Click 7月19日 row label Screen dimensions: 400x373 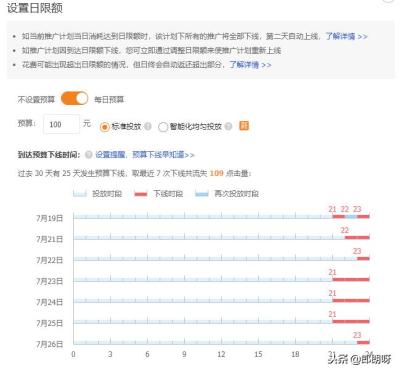[50, 218]
